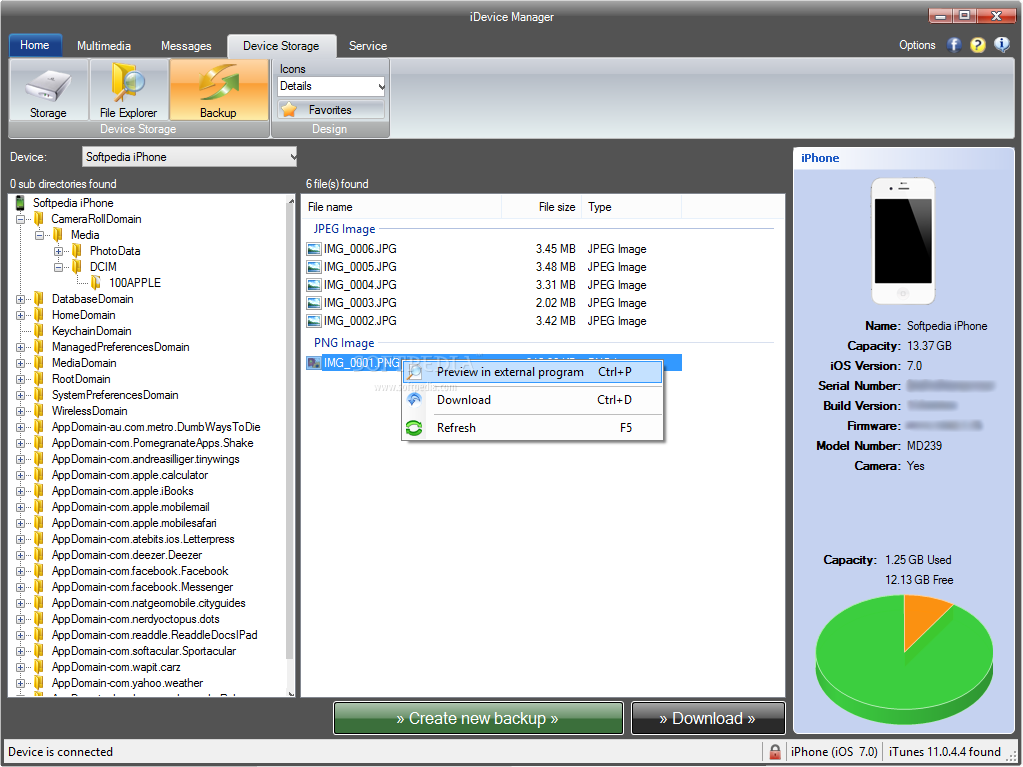The width and height of the screenshot is (1023, 767).
Task: Open the Storage view icon
Action: click(48, 90)
